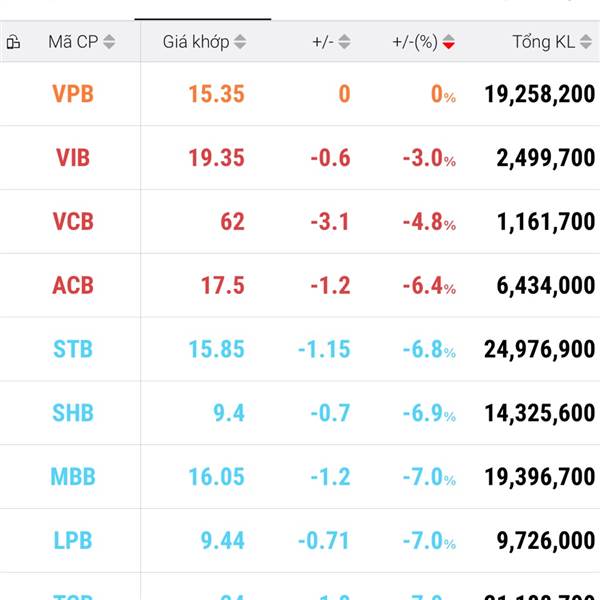Open VPB stock ticker
Image resolution: width=600 pixels, height=600 pixels.
[x=73, y=94]
